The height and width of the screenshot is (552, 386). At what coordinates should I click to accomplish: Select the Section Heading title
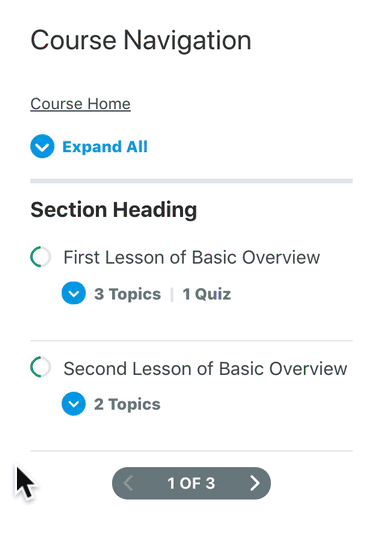coord(113,210)
